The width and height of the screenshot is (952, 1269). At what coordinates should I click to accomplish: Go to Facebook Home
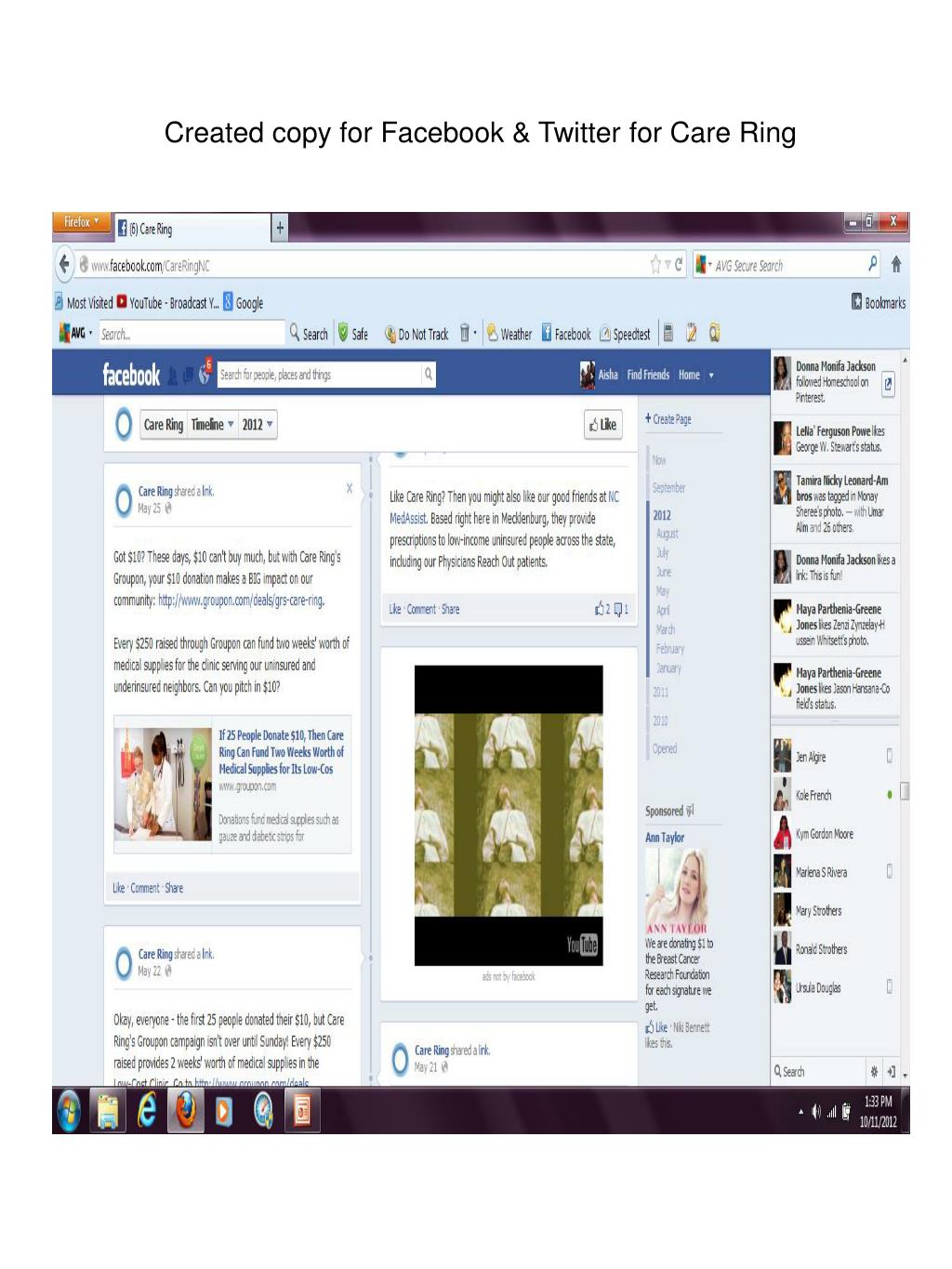coord(689,375)
